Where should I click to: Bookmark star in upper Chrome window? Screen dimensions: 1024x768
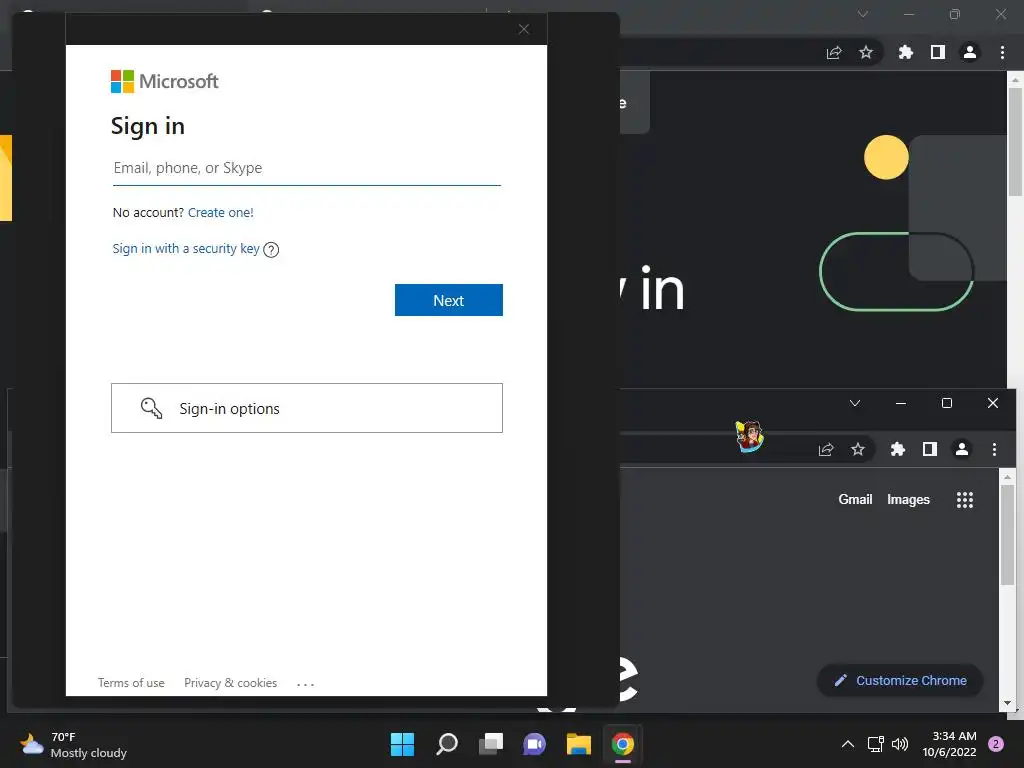pyautogui.click(x=866, y=52)
